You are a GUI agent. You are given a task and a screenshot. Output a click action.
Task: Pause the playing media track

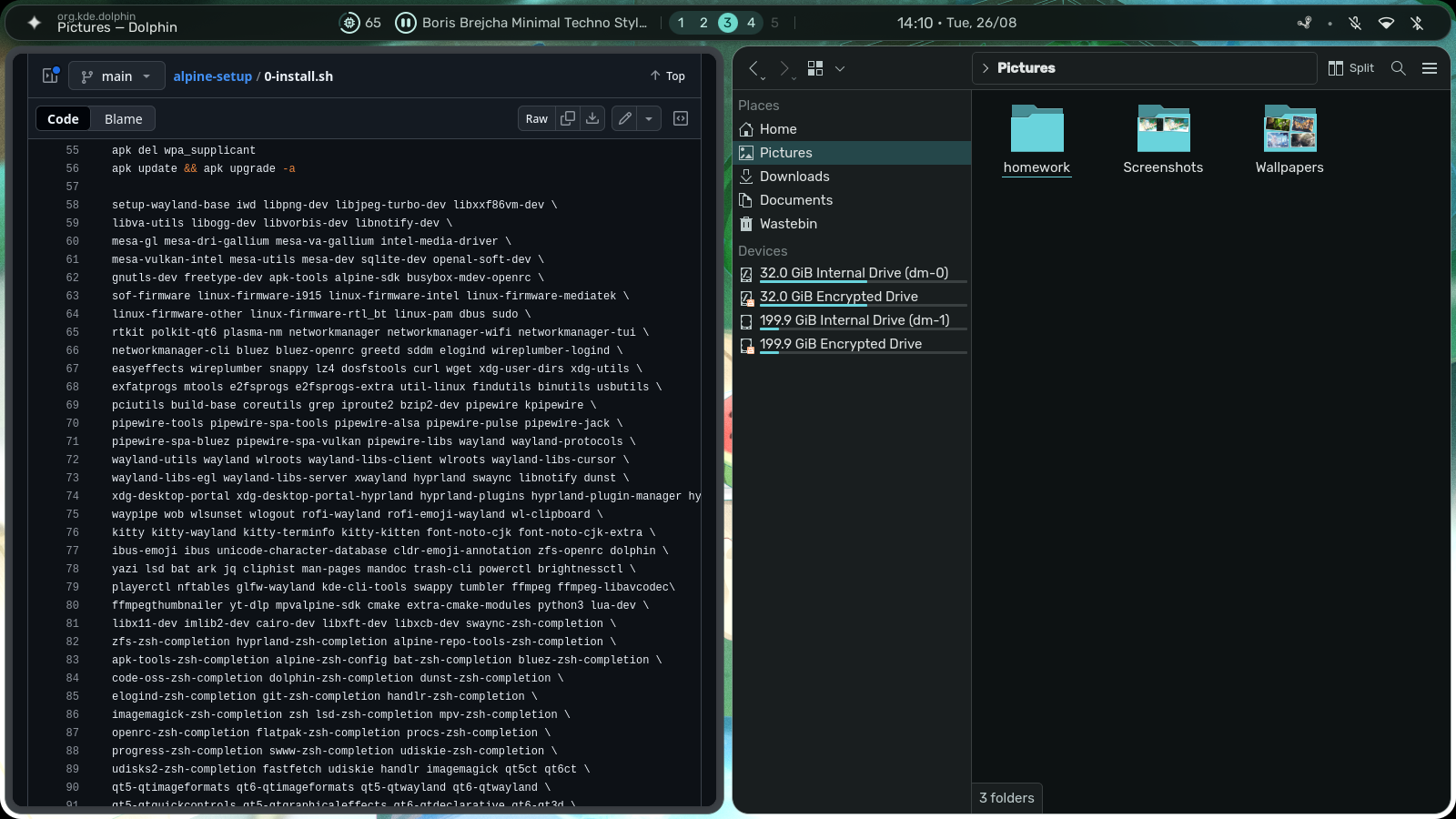[406, 23]
